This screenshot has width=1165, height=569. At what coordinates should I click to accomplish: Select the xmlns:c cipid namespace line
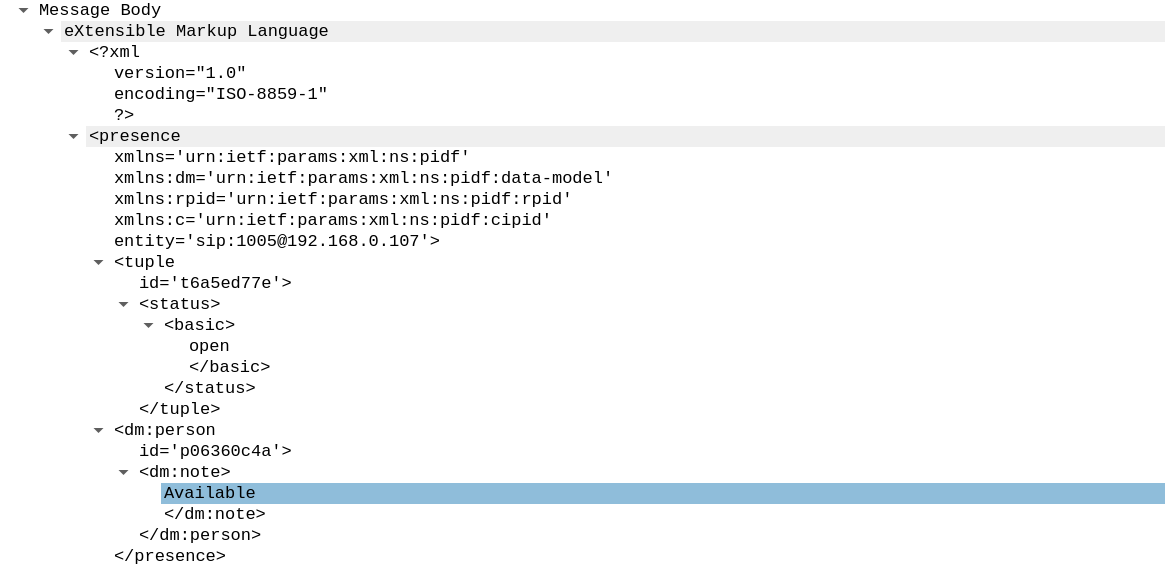[x=332, y=220]
